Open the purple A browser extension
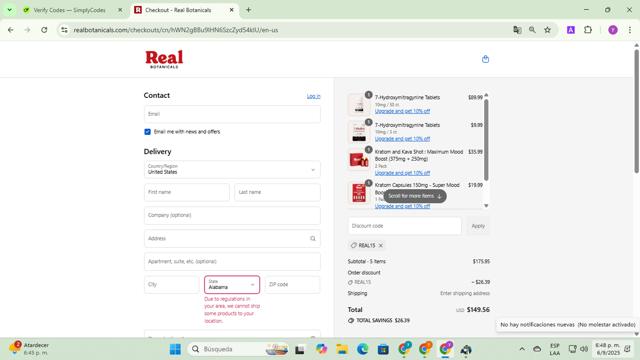 point(571,30)
